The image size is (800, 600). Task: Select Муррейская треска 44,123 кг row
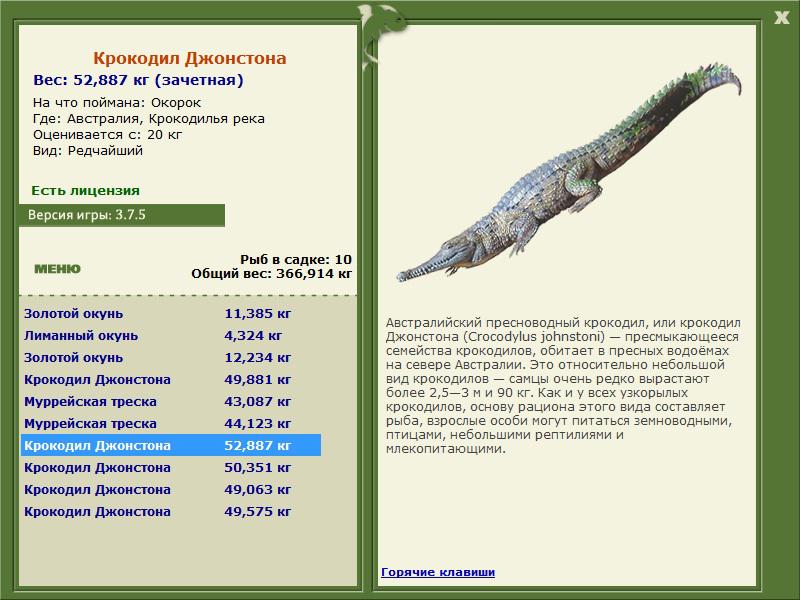(171, 423)
